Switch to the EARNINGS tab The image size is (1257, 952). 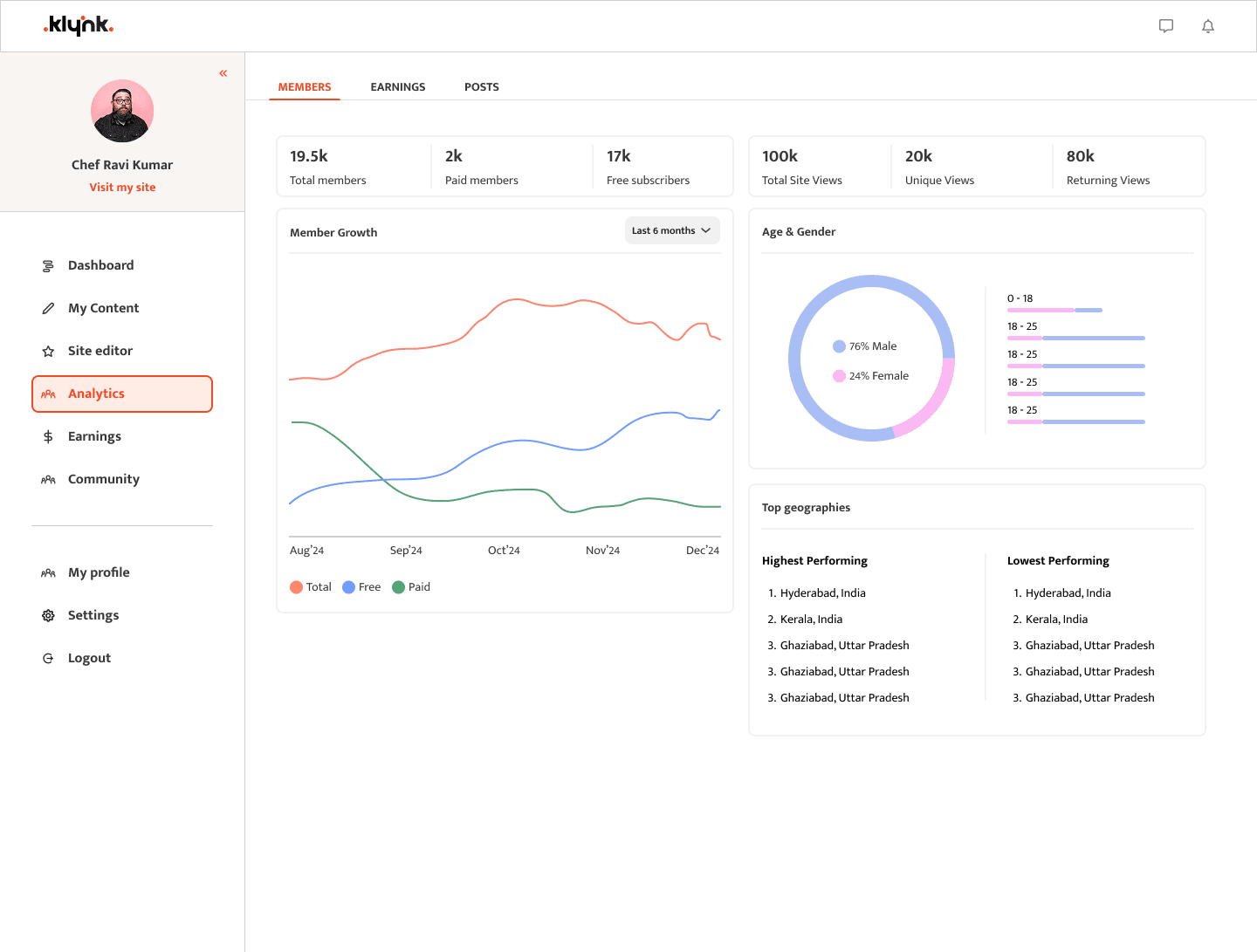(x=397, y=86)
